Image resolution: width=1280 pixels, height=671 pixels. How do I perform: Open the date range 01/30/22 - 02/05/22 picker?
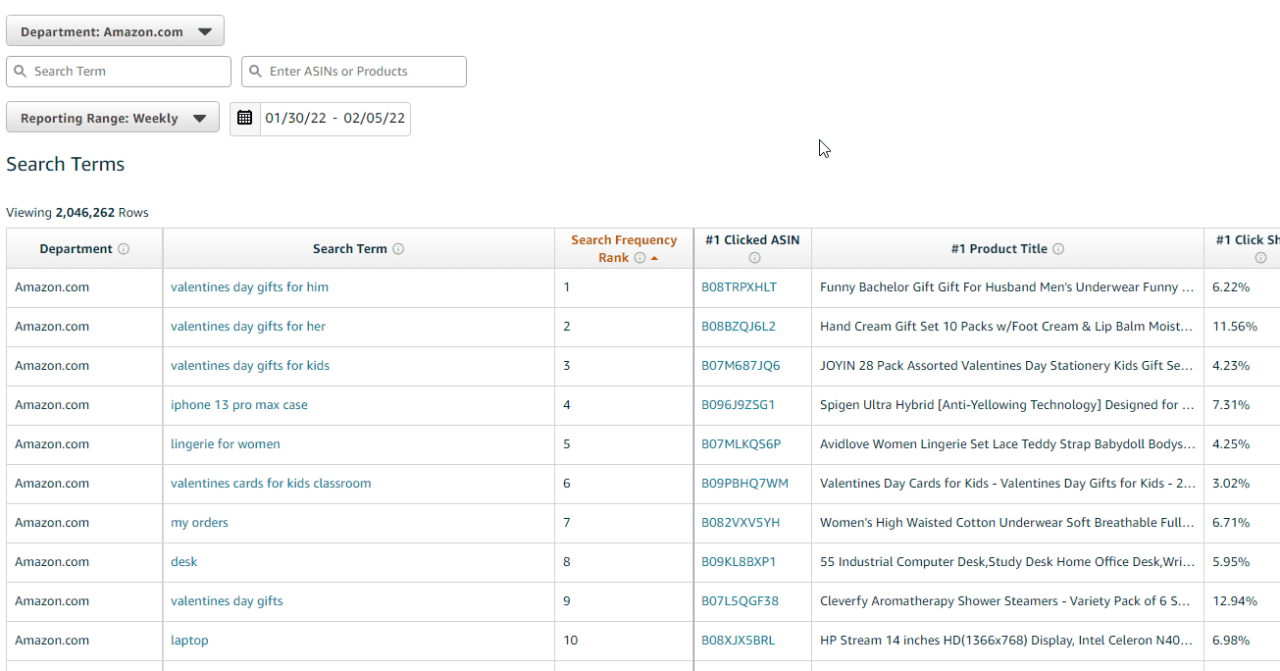(x=334, y=118)
